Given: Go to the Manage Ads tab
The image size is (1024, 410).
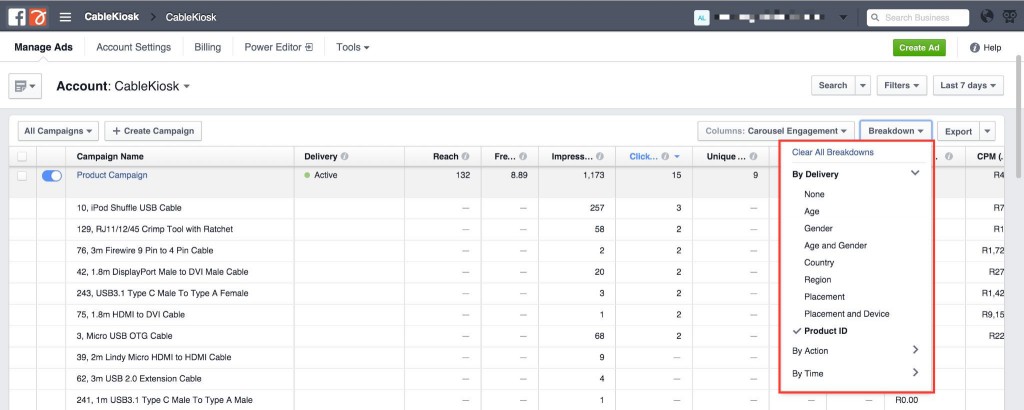Looking at the screenshot, I should pyautogui.click(x=43, y=47).
